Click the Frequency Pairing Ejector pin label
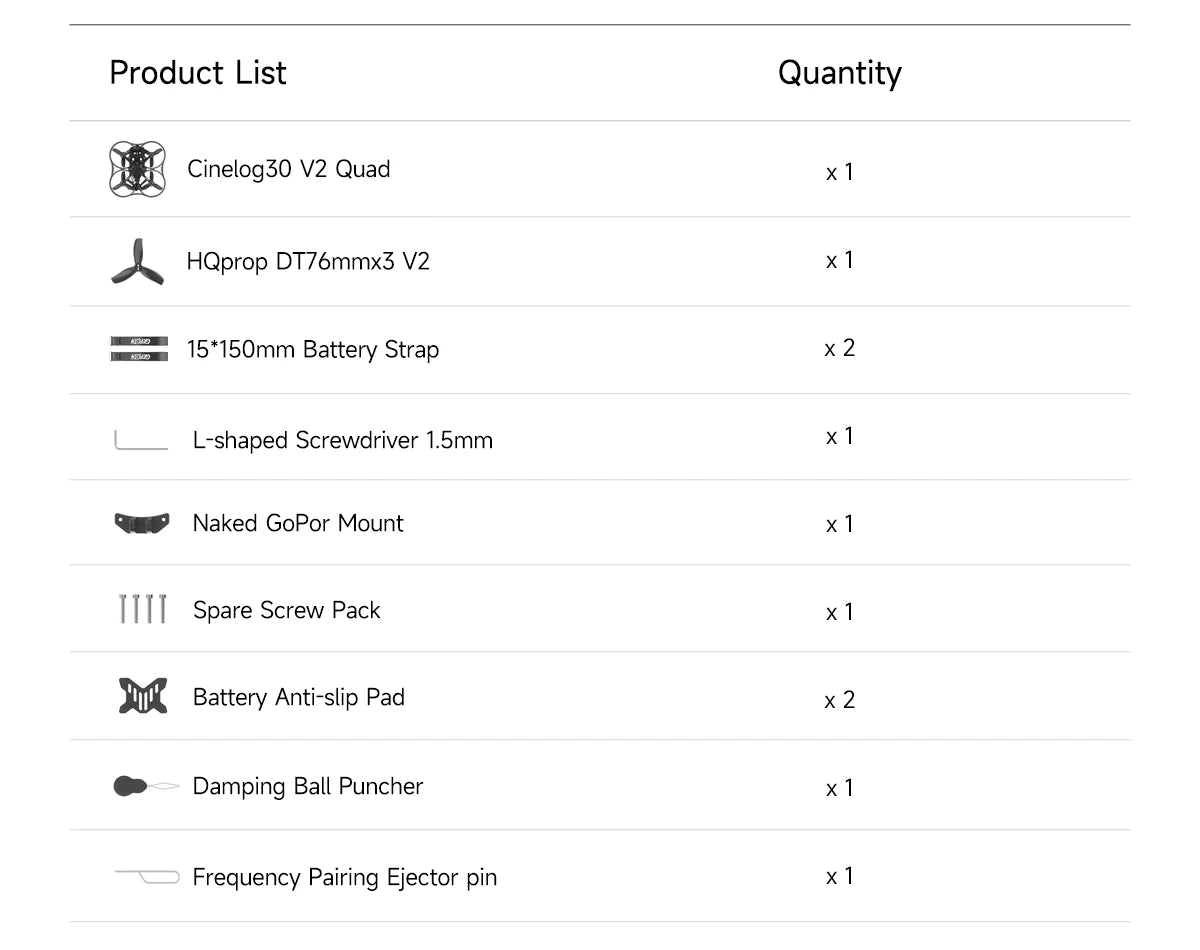Screen dimensions: 1200x950 [x=344, y=878]
